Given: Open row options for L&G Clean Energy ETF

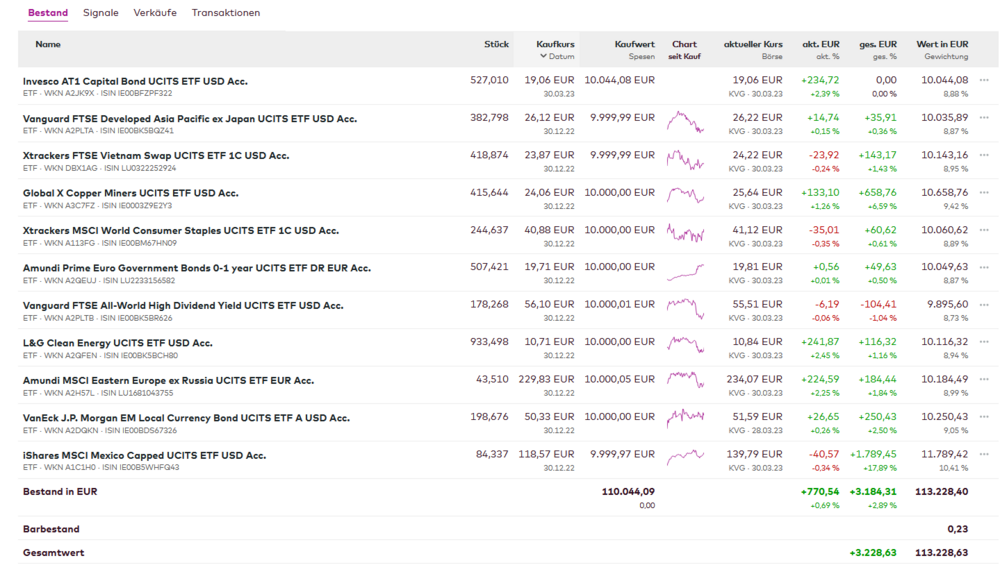Looking at the screenshot, I should 984,342.
